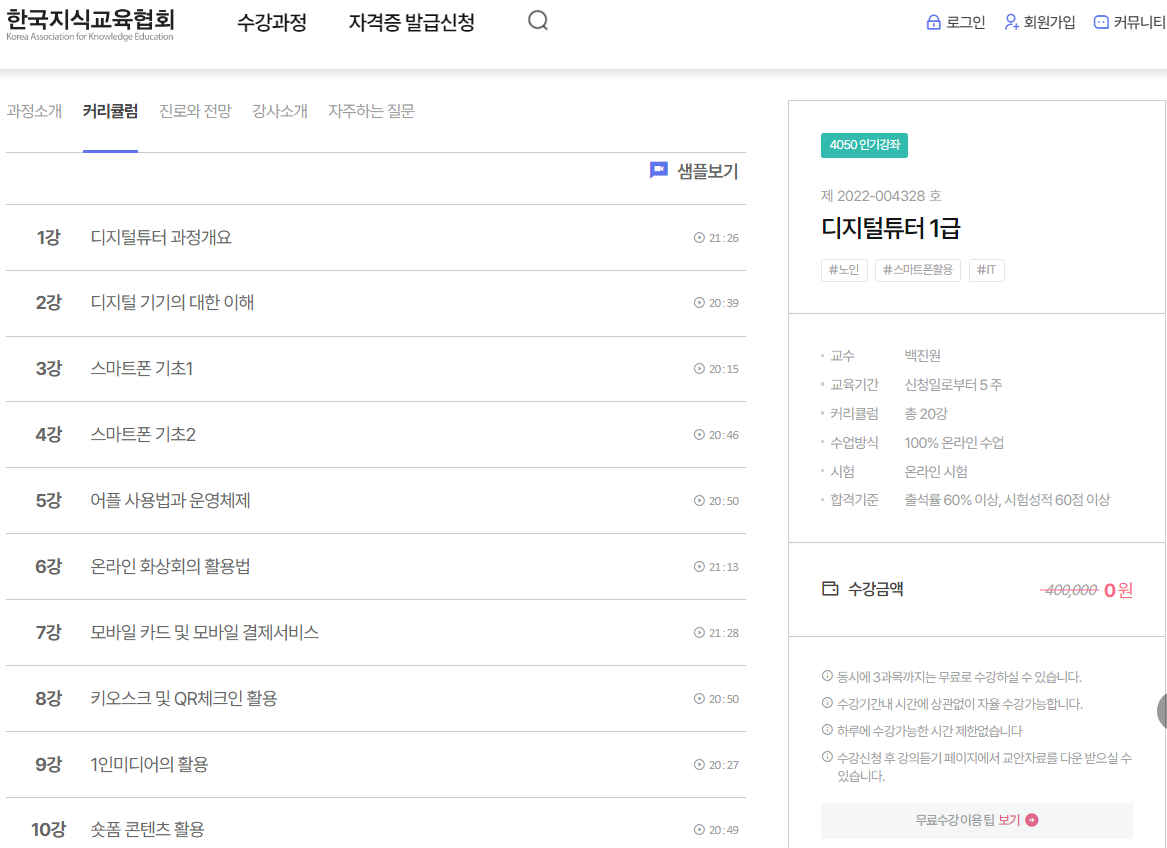Click the 무료수강 이용팁 보기 button
This screenshot has height=848, width=1167.
coord(976,820)
